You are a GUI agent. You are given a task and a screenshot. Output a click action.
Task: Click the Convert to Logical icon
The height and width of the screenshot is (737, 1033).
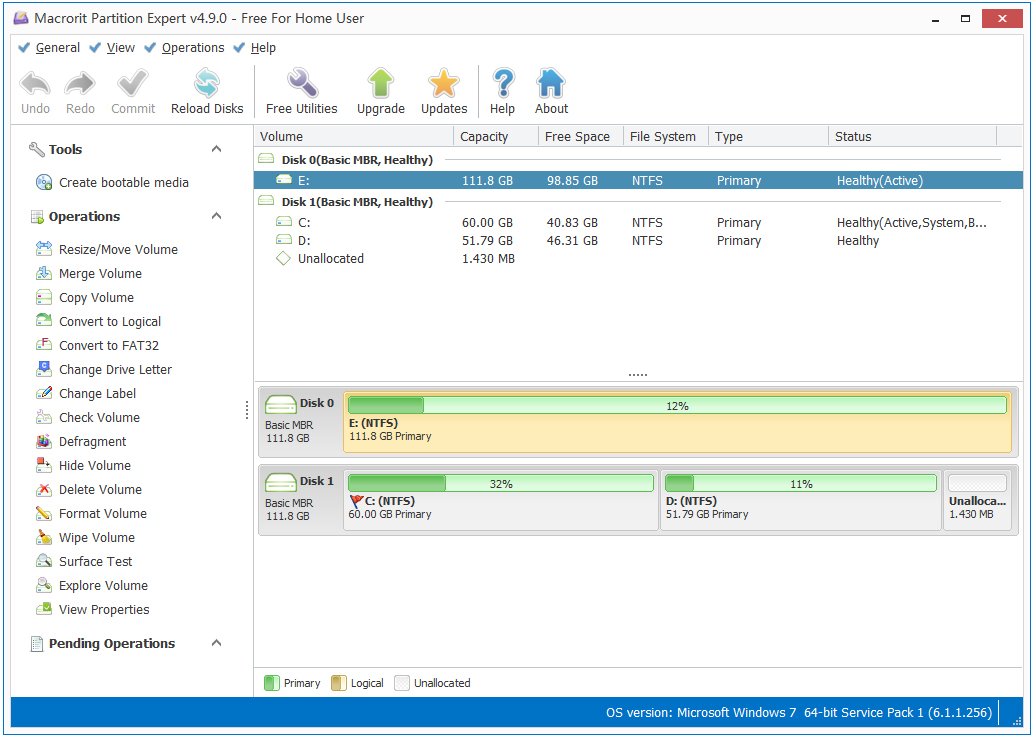click(43, 321)
